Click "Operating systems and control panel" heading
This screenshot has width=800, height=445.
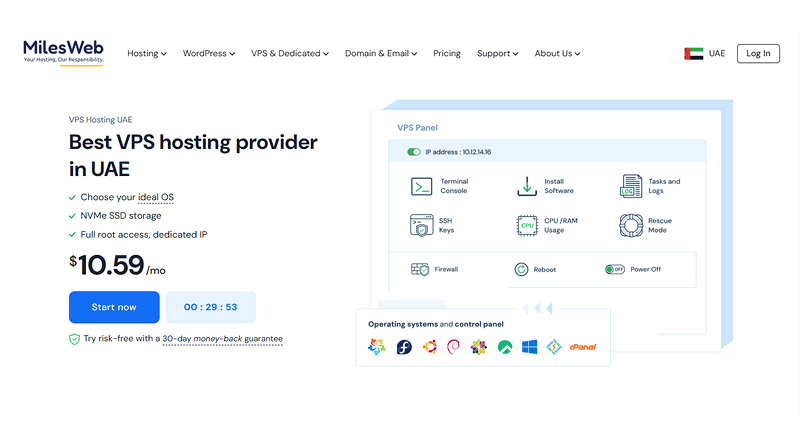(436, 324)
